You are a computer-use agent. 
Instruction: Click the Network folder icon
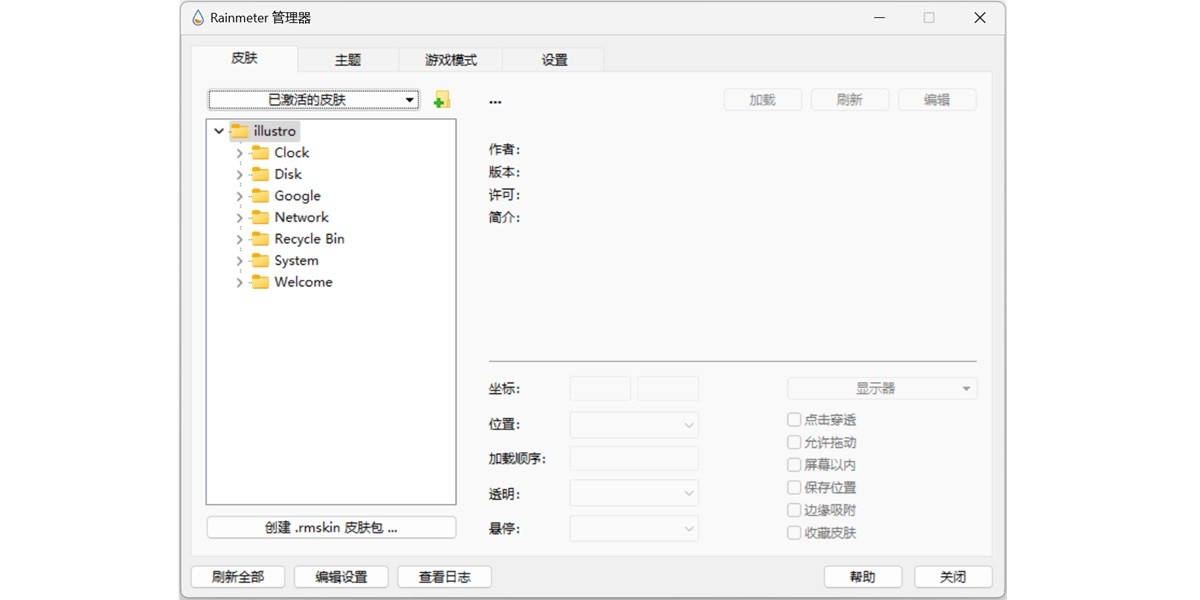(x=260, y=217)
